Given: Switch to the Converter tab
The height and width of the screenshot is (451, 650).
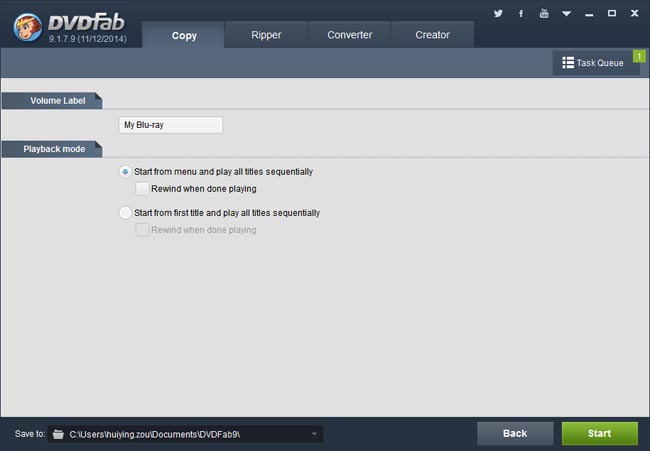Looking at the screenshot, I should 349,35.
